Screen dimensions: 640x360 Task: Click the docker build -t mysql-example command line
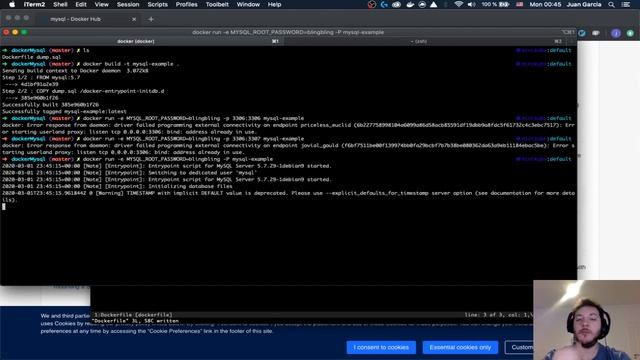coord(131,64)
